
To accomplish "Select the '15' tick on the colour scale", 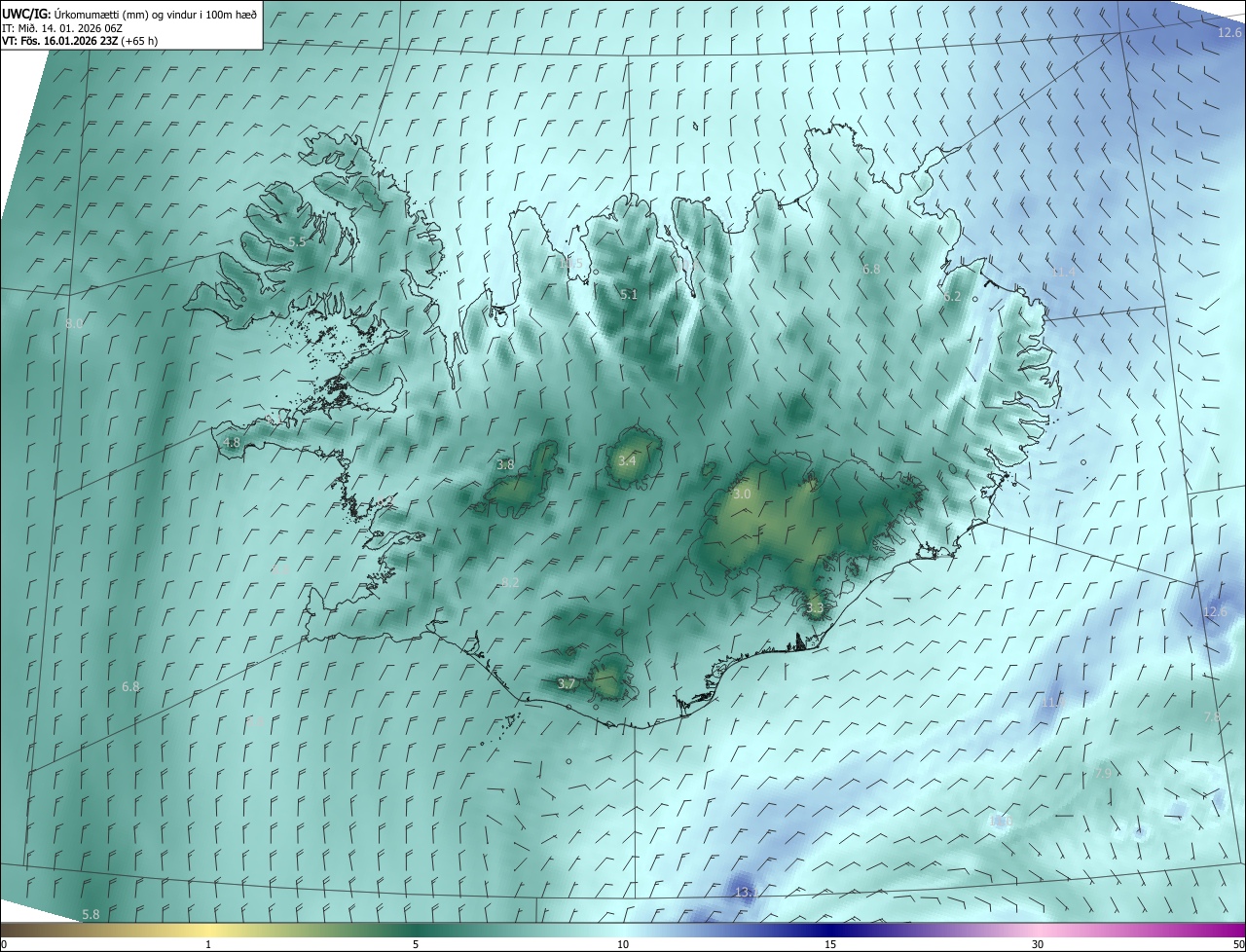I will click(x=830, y=944).
